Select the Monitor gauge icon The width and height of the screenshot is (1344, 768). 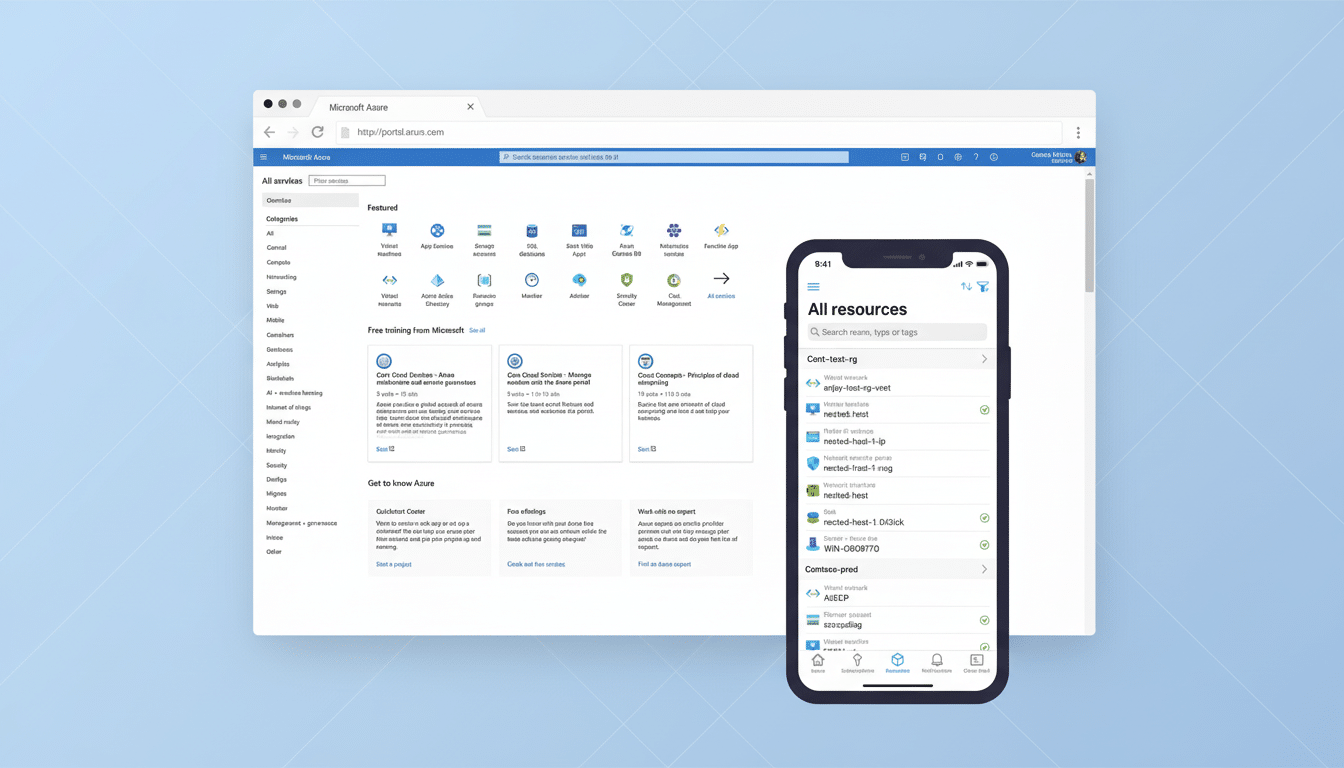tap(532, 282)
